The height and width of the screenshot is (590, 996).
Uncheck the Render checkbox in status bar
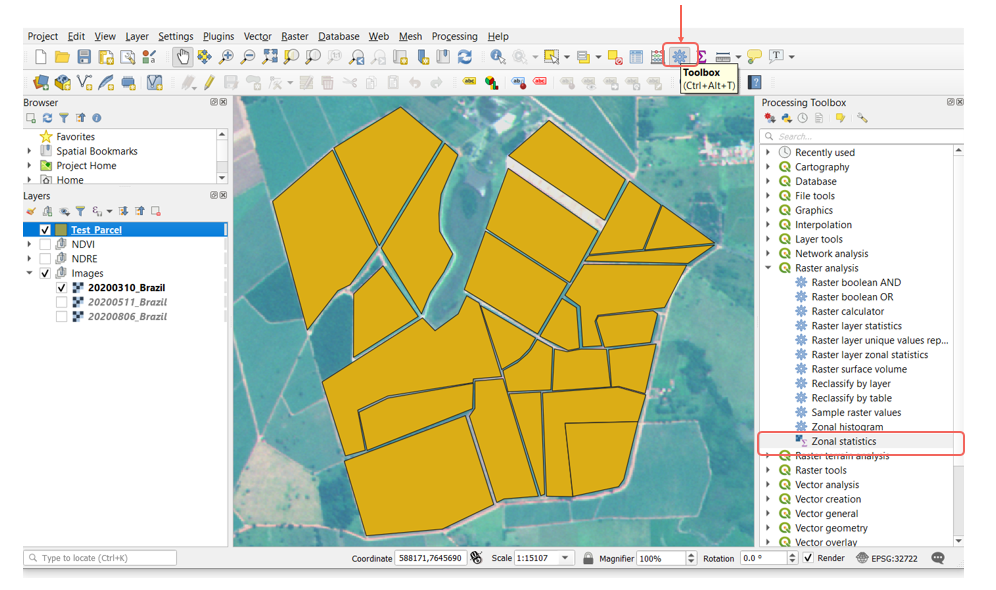tap(808, 558)
